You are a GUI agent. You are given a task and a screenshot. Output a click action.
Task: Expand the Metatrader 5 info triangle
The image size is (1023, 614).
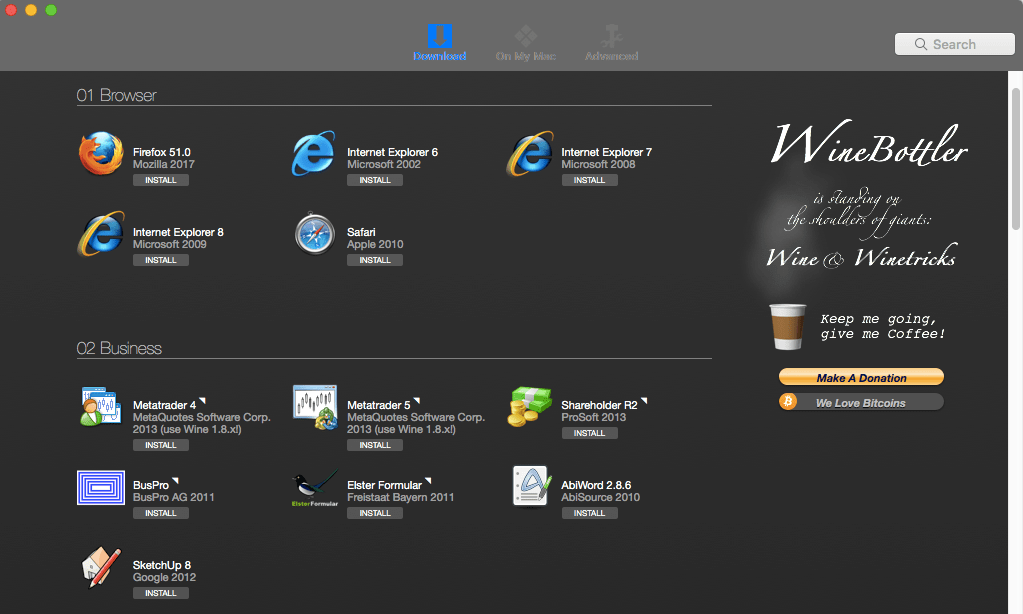tap(417, 401)
